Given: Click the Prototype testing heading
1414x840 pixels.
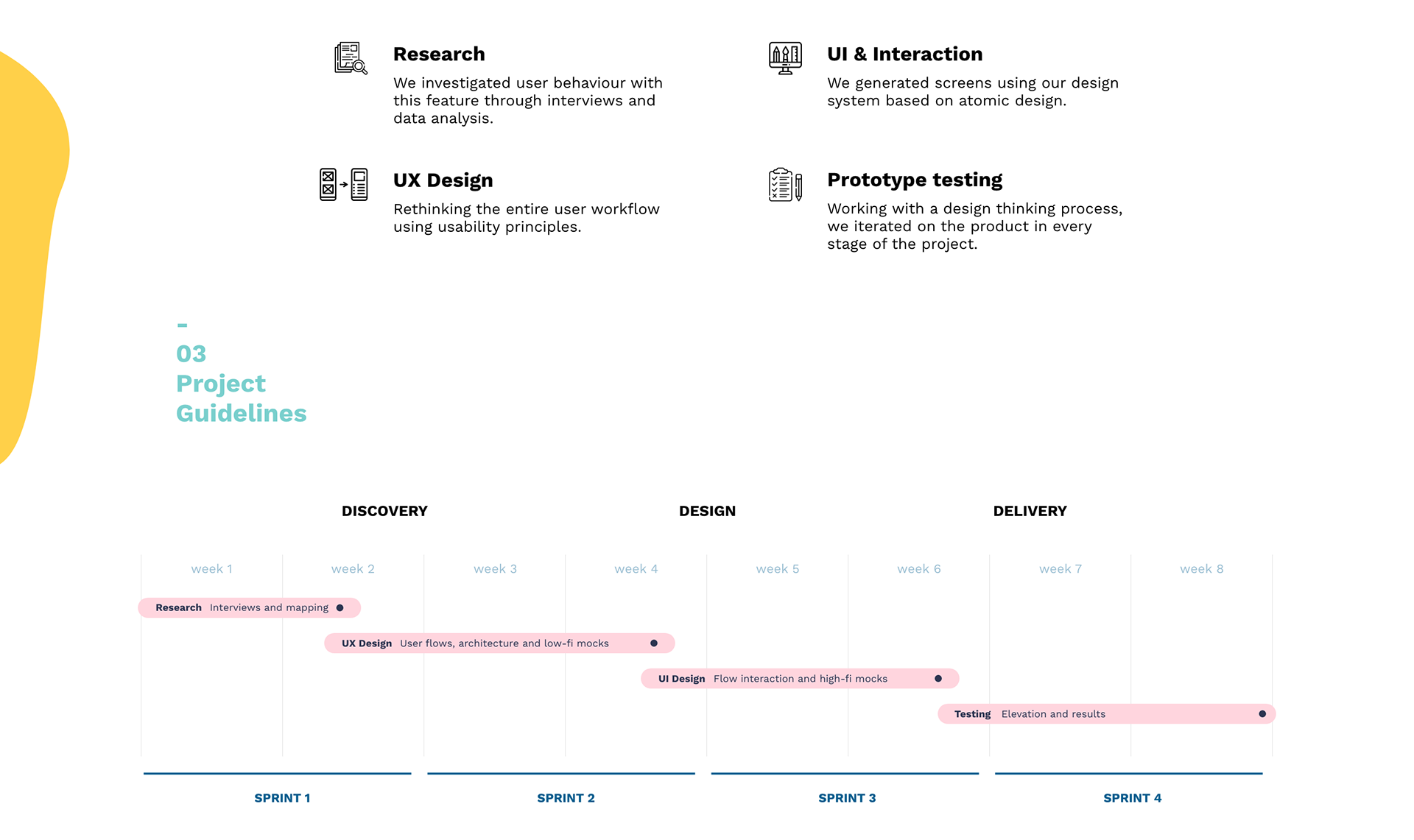Looking at the screenshot, I should 915,180.
